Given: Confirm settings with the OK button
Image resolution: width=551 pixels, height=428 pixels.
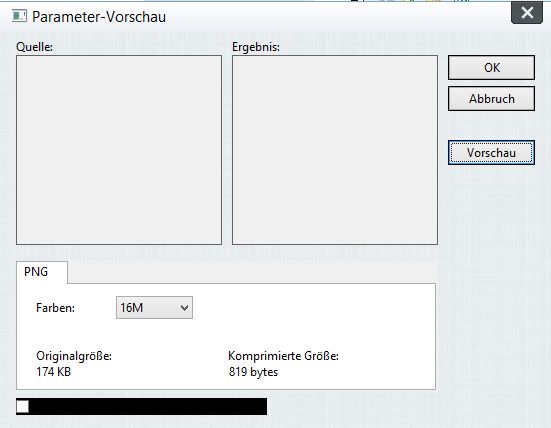Looking at the screenshot, I should click(491, 67).
